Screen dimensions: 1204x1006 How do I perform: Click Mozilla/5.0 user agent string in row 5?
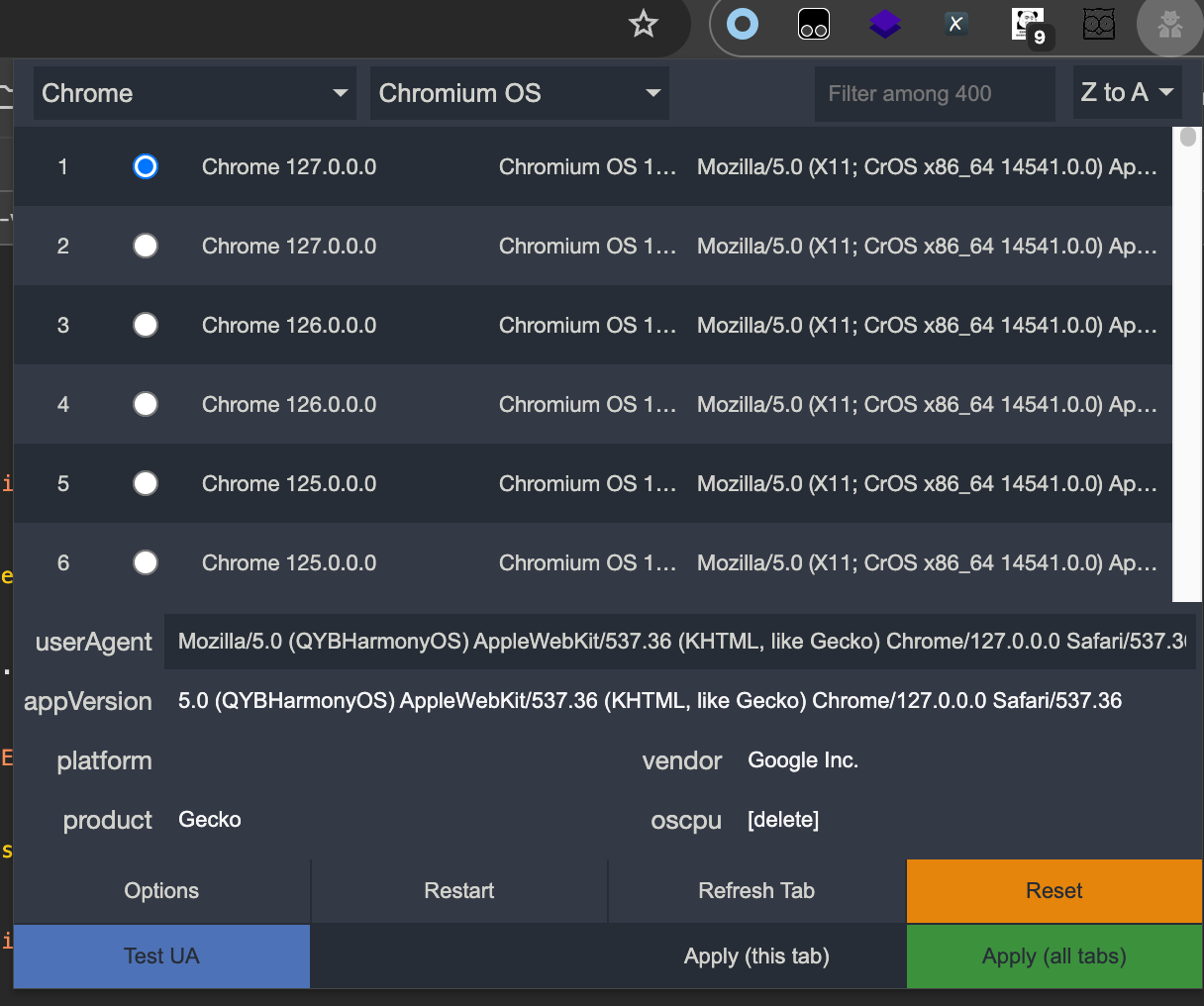coord(927,483)
